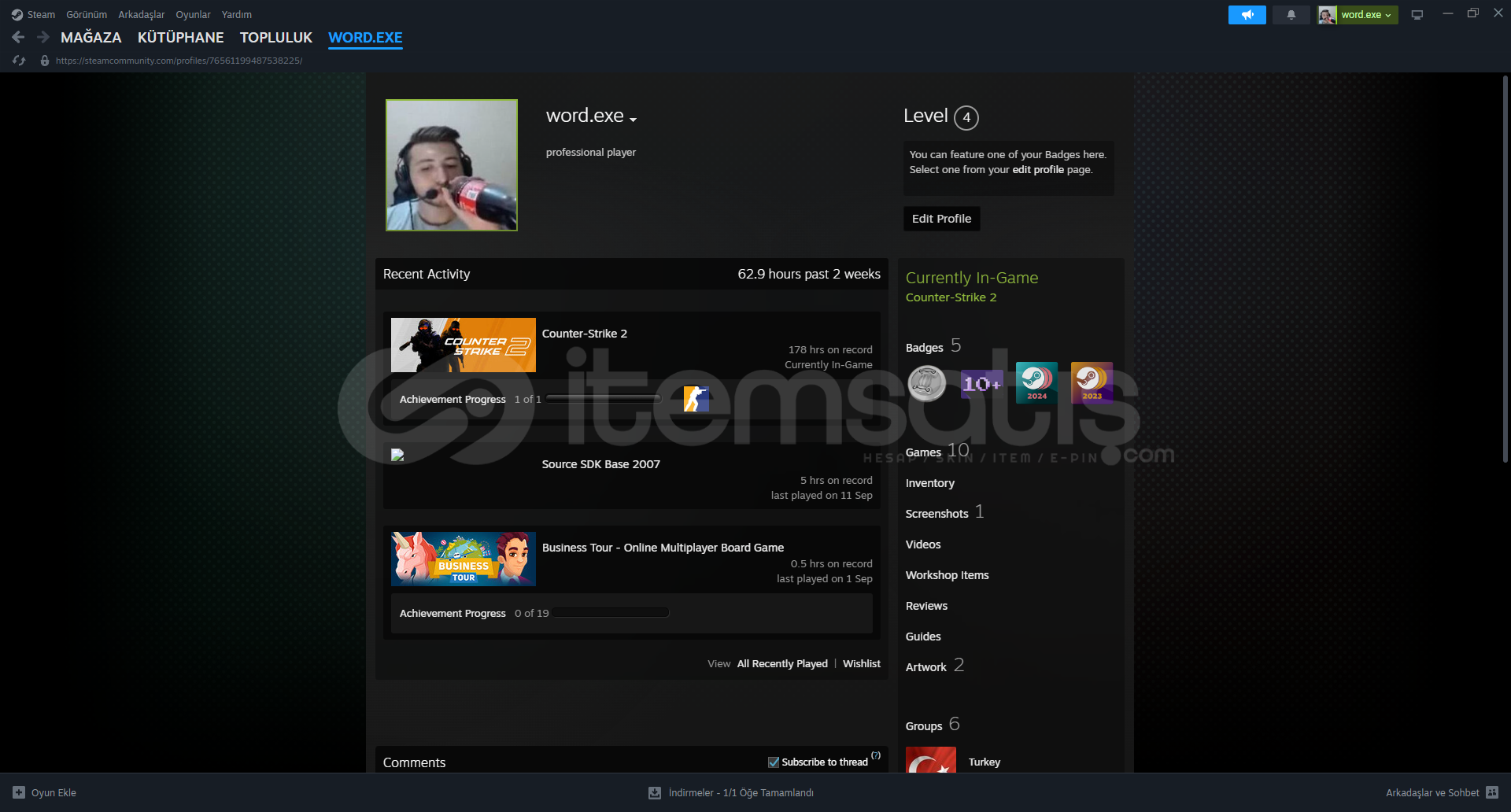The image size is (1511, 812).
Task: Open the Steam 2023 badge
Action: point(1092,383)
